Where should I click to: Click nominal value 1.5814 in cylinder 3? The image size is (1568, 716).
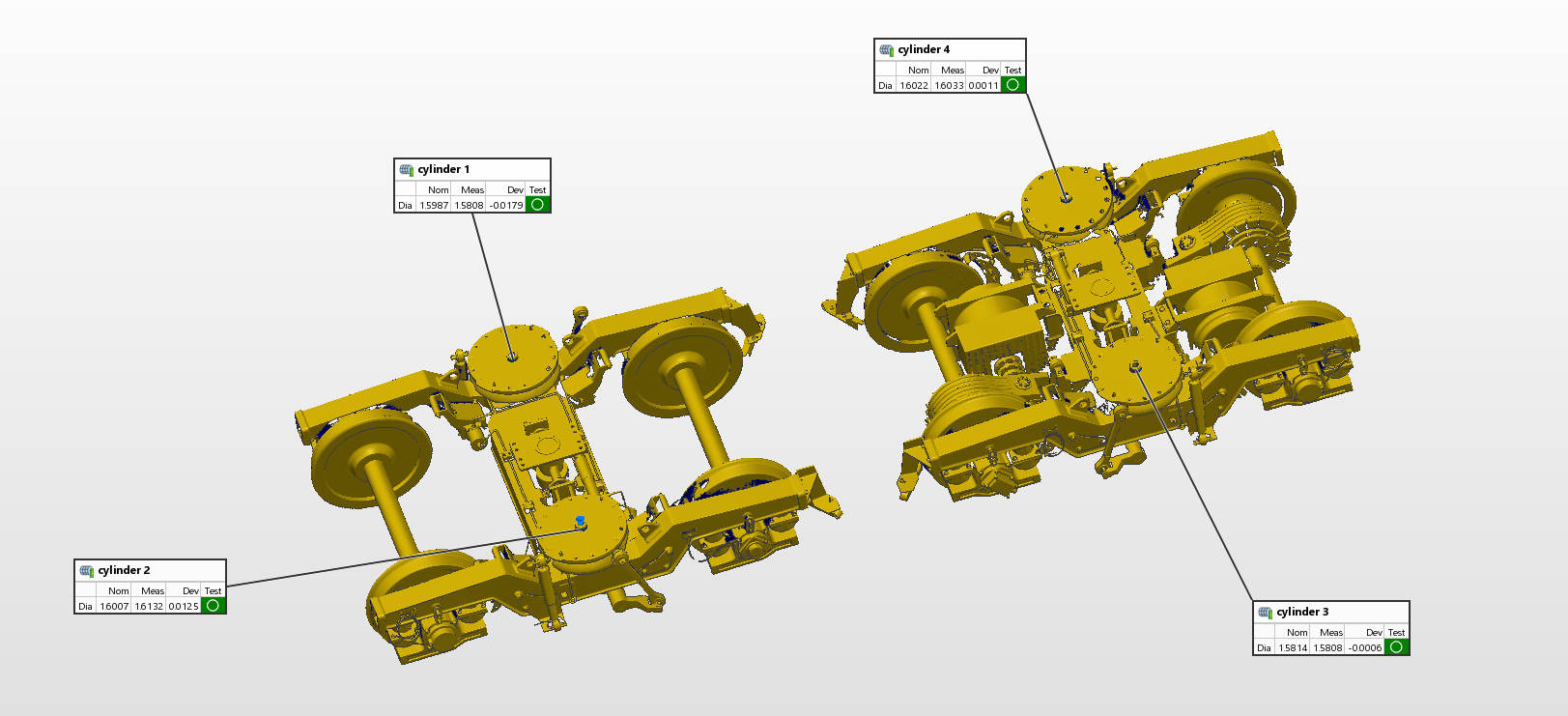click(x=1293, y=648)
